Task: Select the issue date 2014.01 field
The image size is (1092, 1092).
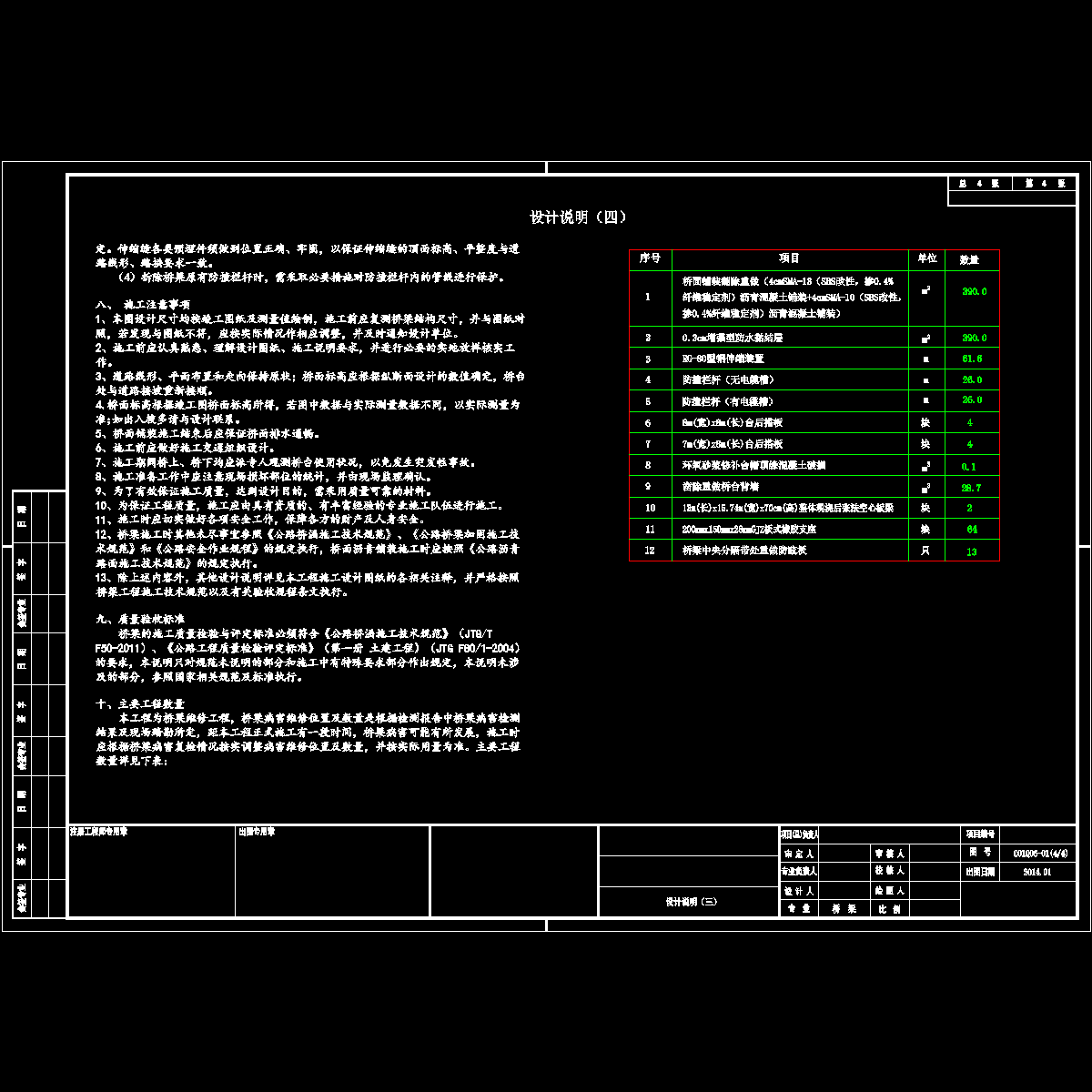Action: tap(1036, 872)
